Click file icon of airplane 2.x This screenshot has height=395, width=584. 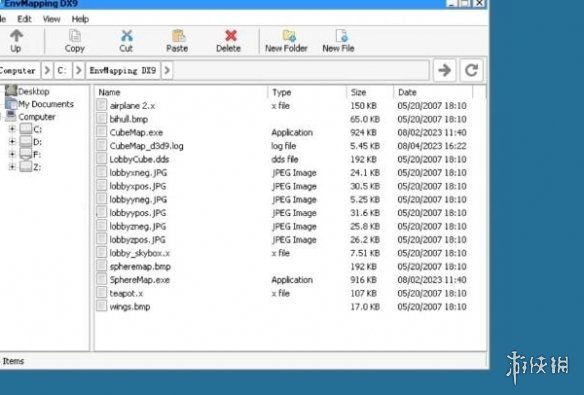pos(101,105)
